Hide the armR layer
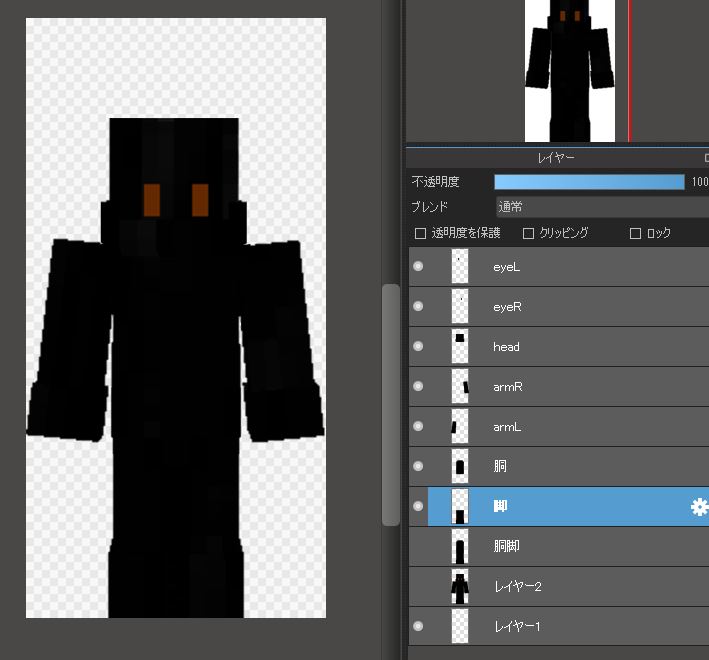The width and height of the screenshot is (709, 660). [418, 387]
